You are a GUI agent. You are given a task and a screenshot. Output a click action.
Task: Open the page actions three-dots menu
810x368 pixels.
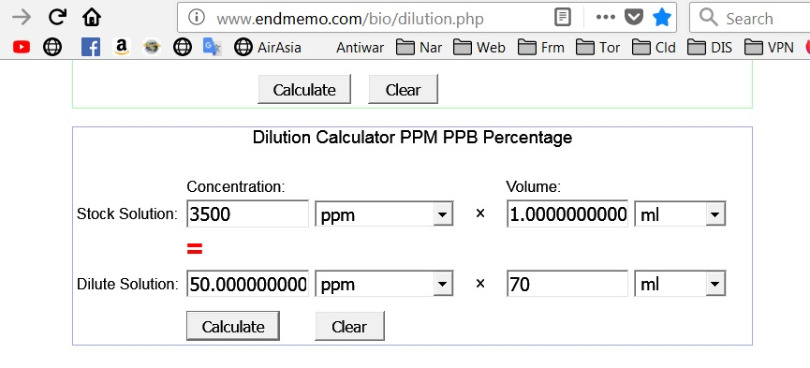[x=605, y=18]
